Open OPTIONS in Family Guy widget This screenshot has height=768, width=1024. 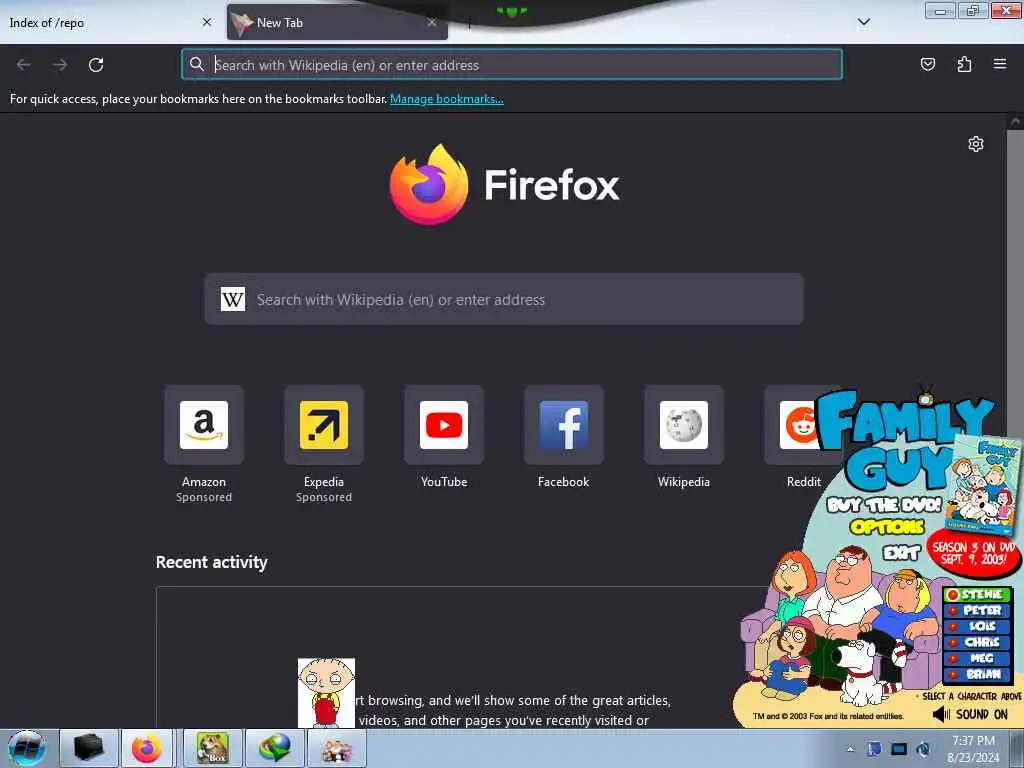887,526
